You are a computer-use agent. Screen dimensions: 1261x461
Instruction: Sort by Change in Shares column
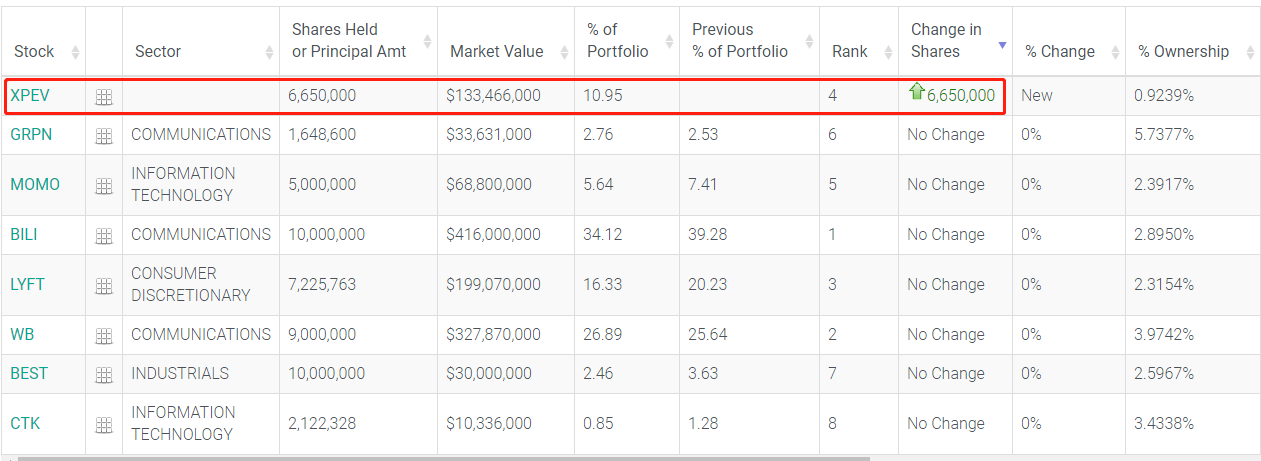[955, 41]
